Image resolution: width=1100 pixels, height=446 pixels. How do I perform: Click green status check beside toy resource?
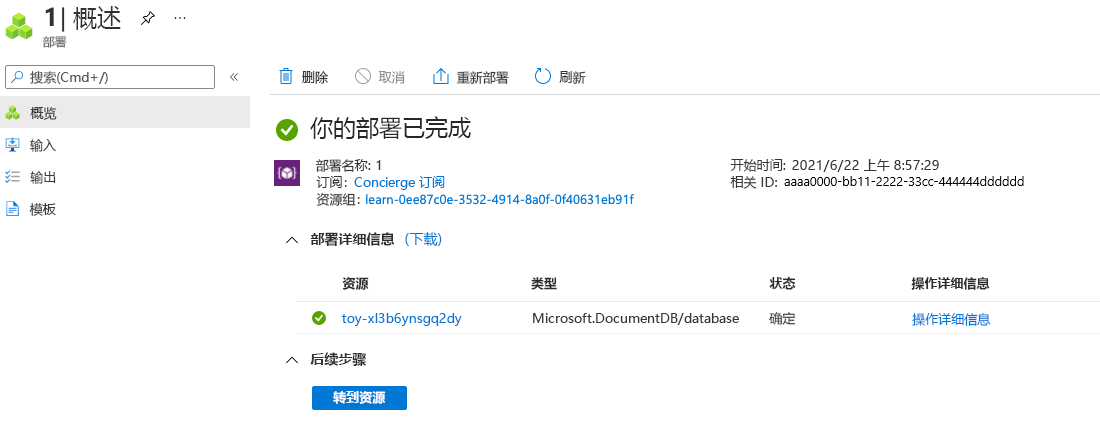click(x=319, y=318)
